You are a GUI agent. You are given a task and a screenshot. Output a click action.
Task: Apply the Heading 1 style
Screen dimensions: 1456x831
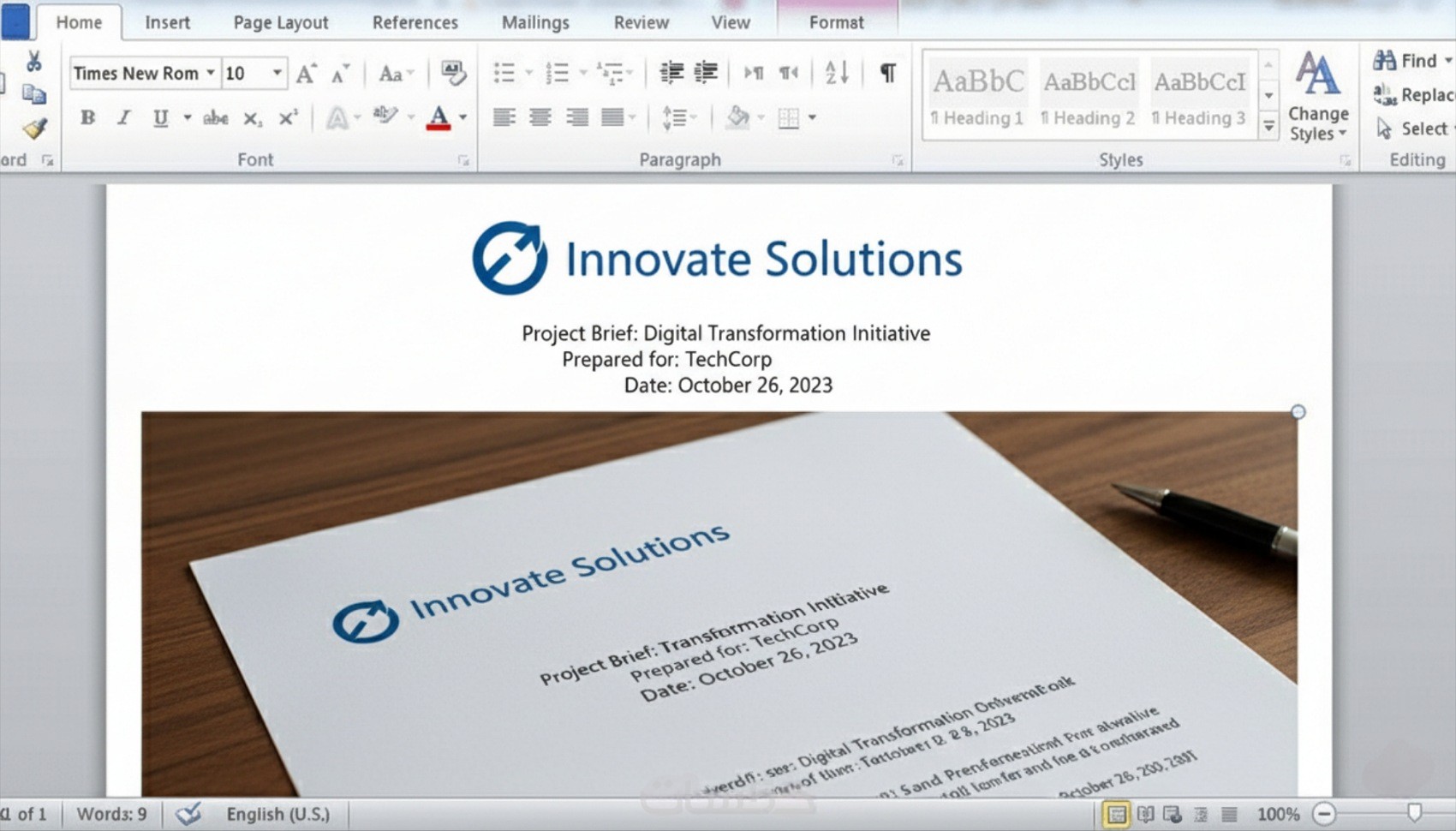pos(977,95)
